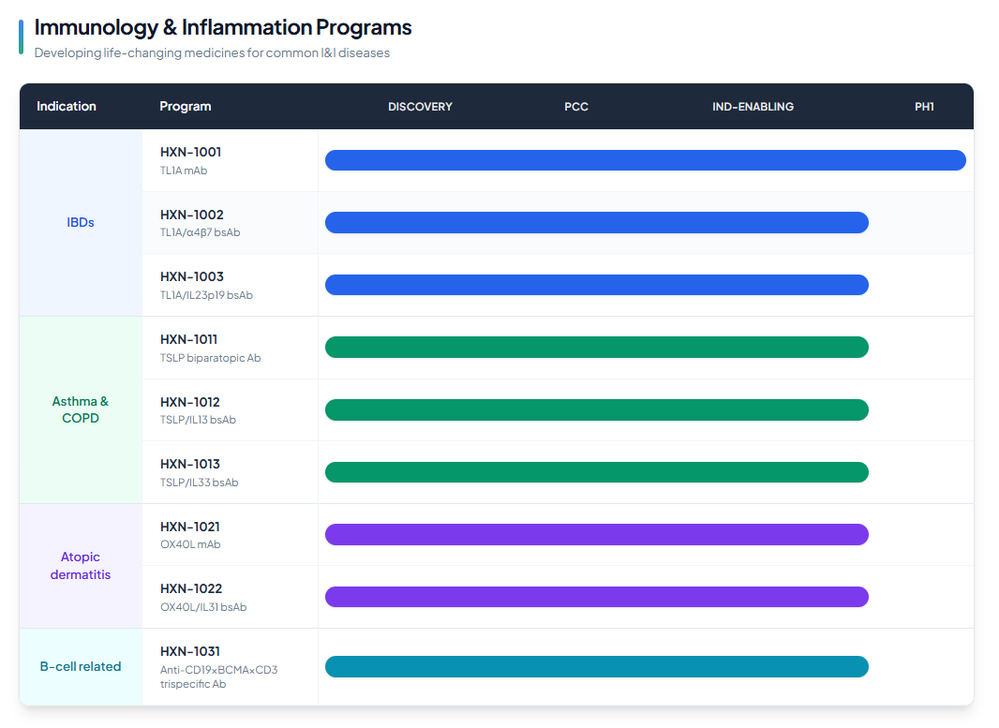The width and height of the screenshot is (999, 728).
Task: Open the HXN-1013 TSLP/IL33 bsAb entry
Action: point(190,464)
